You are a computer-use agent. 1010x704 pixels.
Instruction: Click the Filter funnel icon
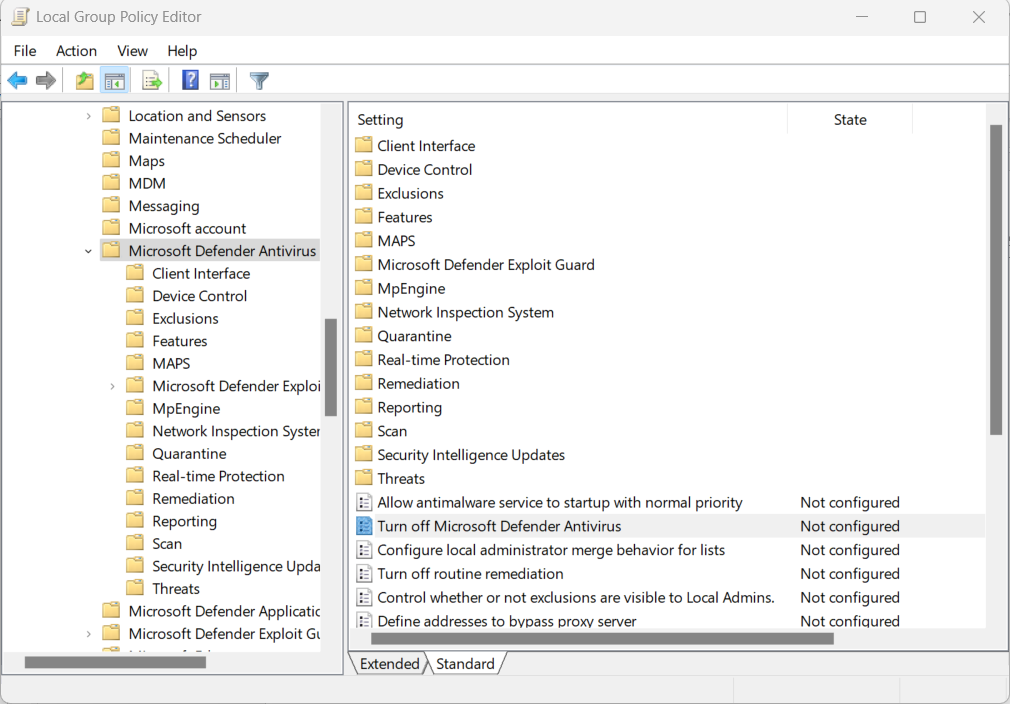click(x=259, y=81)
